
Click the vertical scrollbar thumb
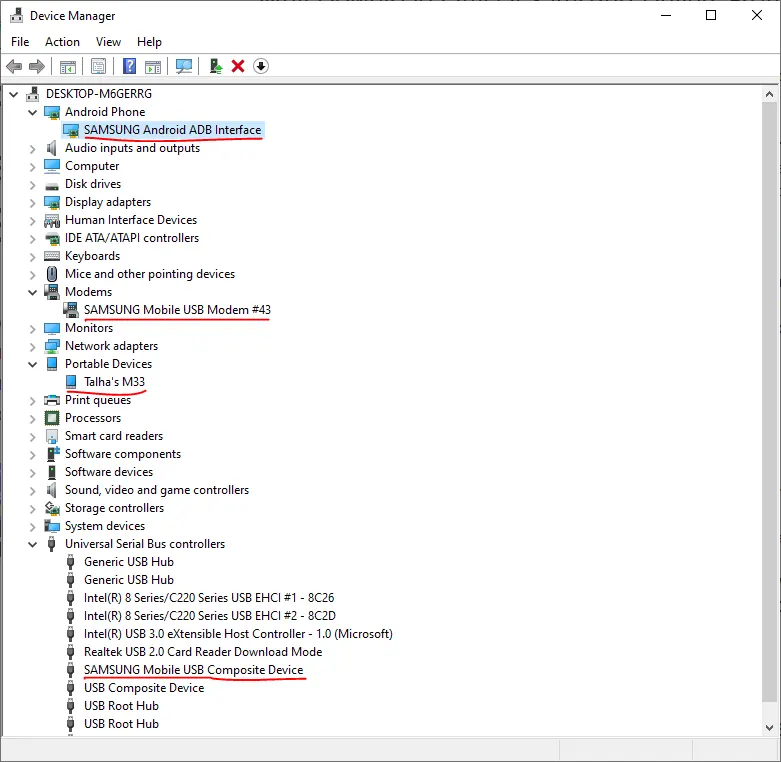pyautogui.click(x=770, y=401)
